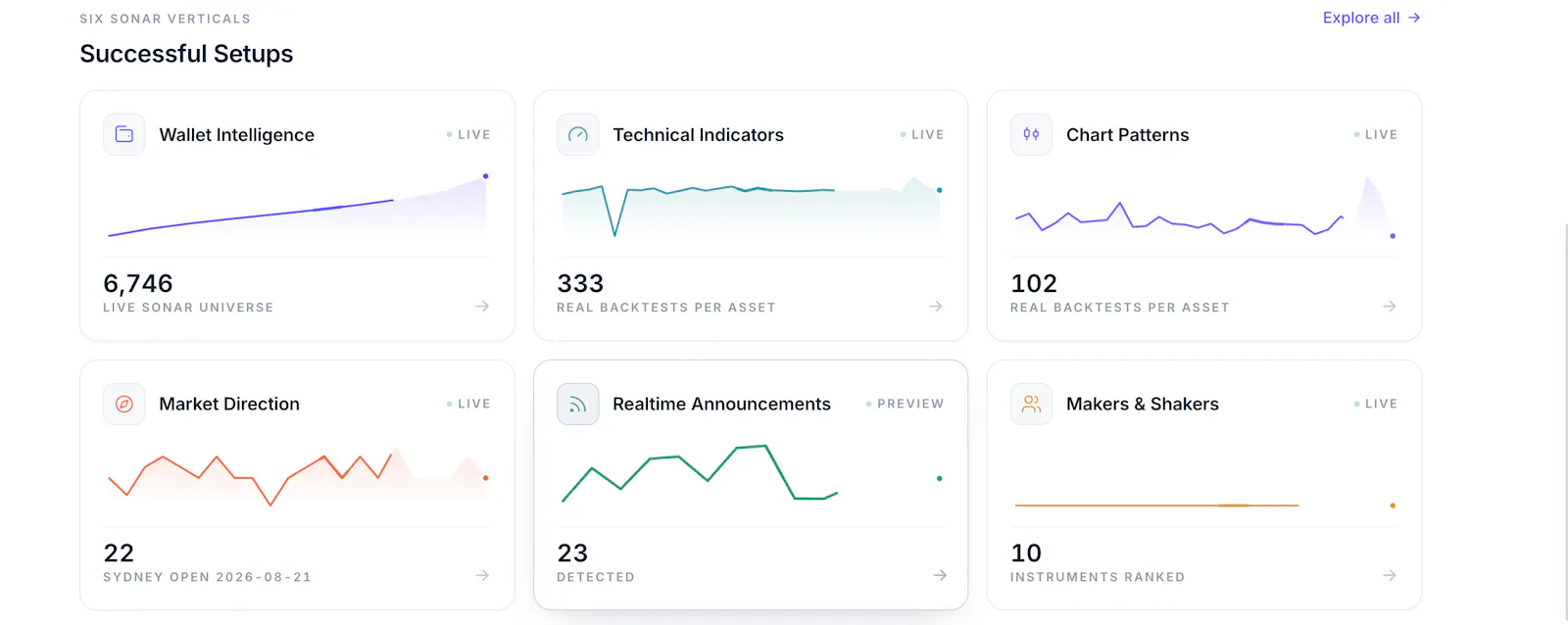Click the INSTRUMENTS RANKED label
1568x625 pixels.
pyautogui.click(x=1098, y=577)
